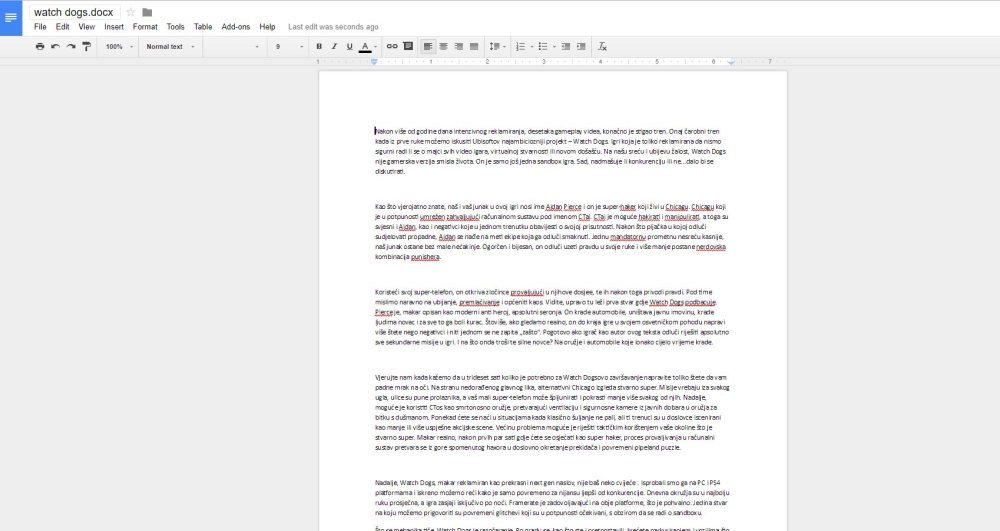This screenshot has height=531, width=1000.
Task: Click the document title field
Action: [76, 12]
